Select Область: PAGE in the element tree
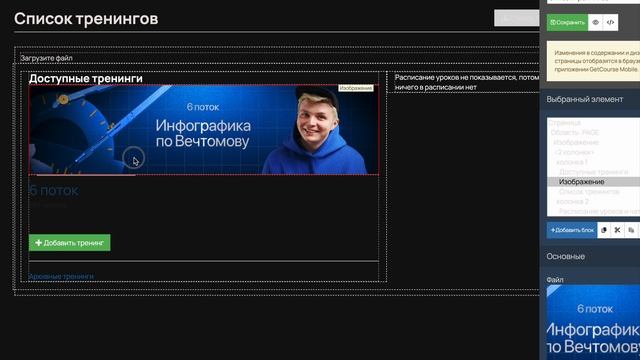 coord(575,133)
